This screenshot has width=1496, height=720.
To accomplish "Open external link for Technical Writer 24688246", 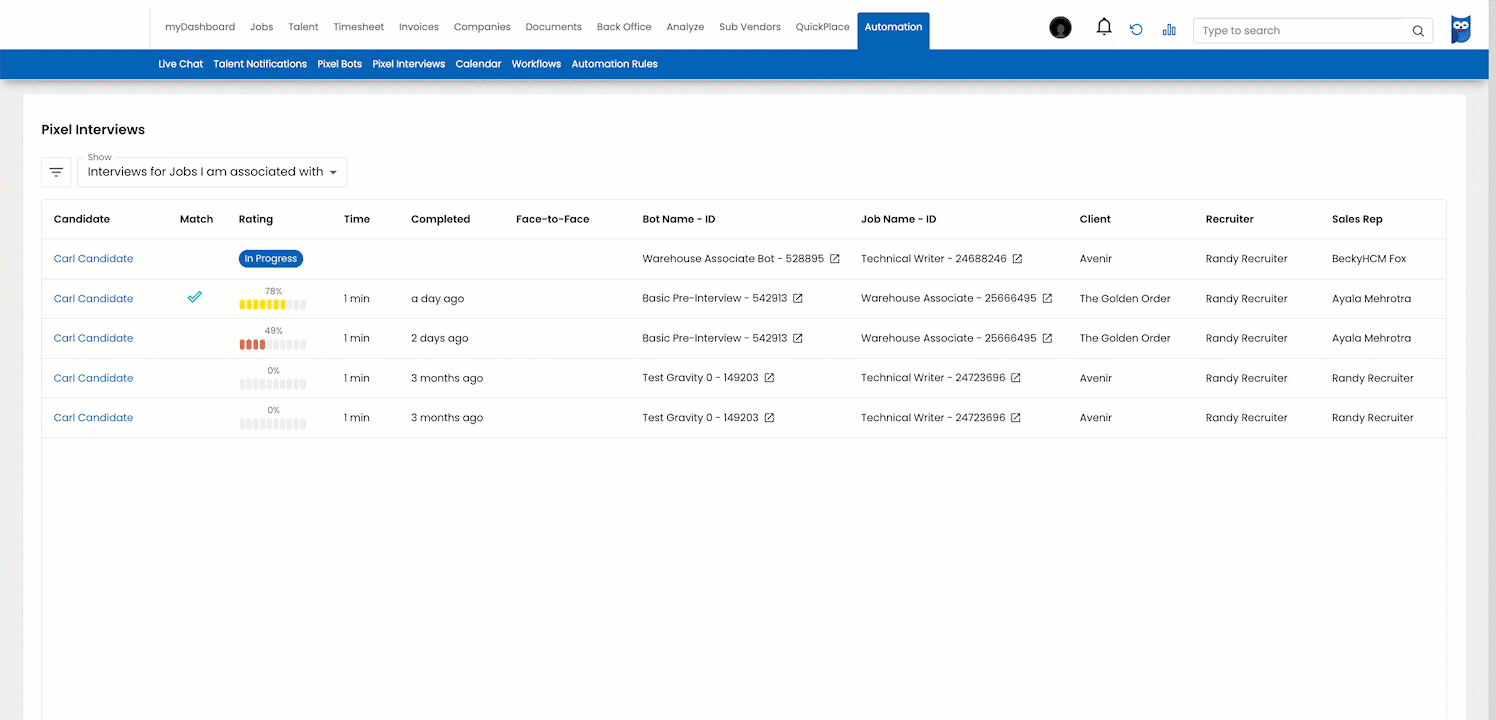I will tap(1017, 259).
